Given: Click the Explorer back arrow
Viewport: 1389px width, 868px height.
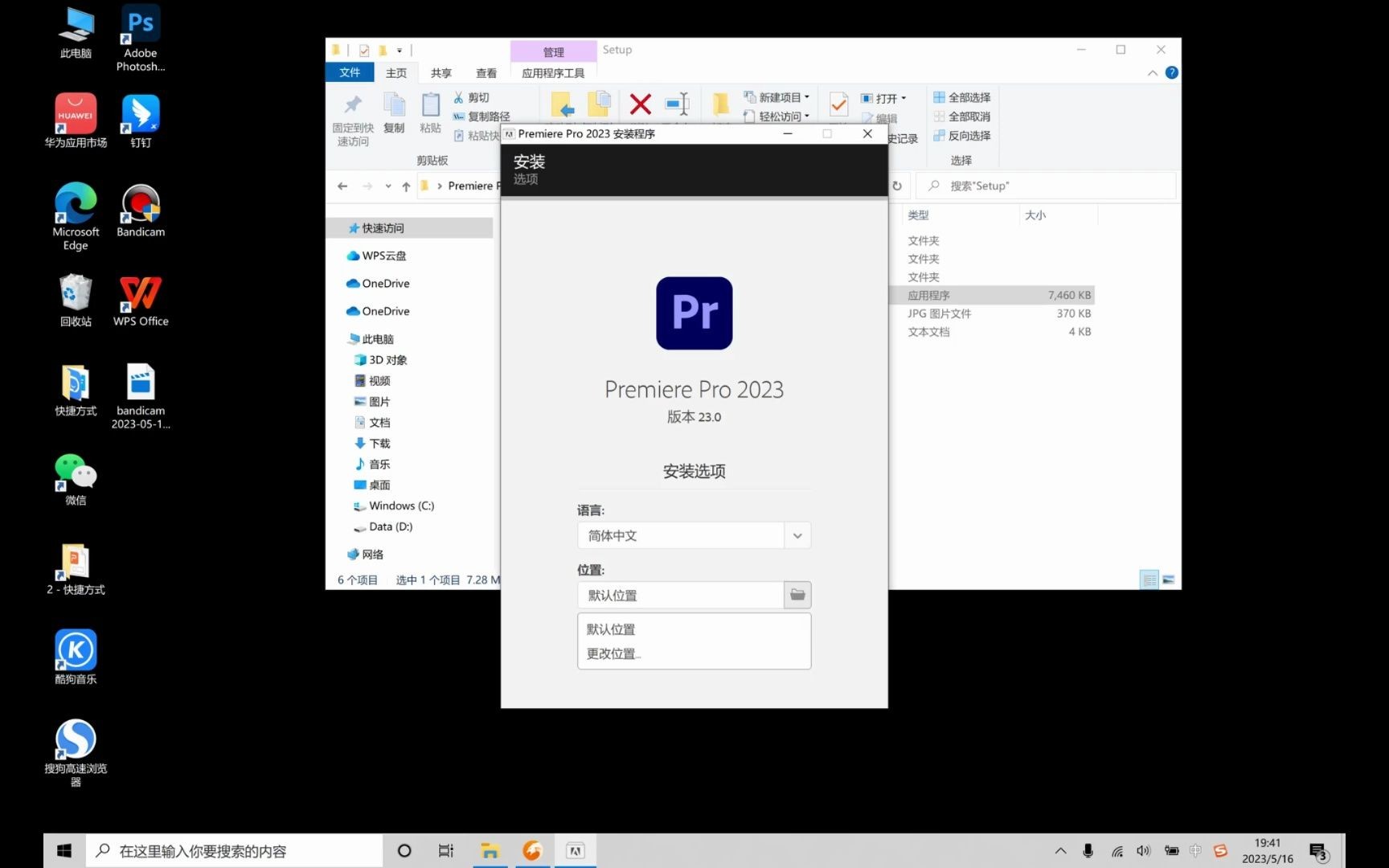Looking at the screenshot, I should pos(342,186).
